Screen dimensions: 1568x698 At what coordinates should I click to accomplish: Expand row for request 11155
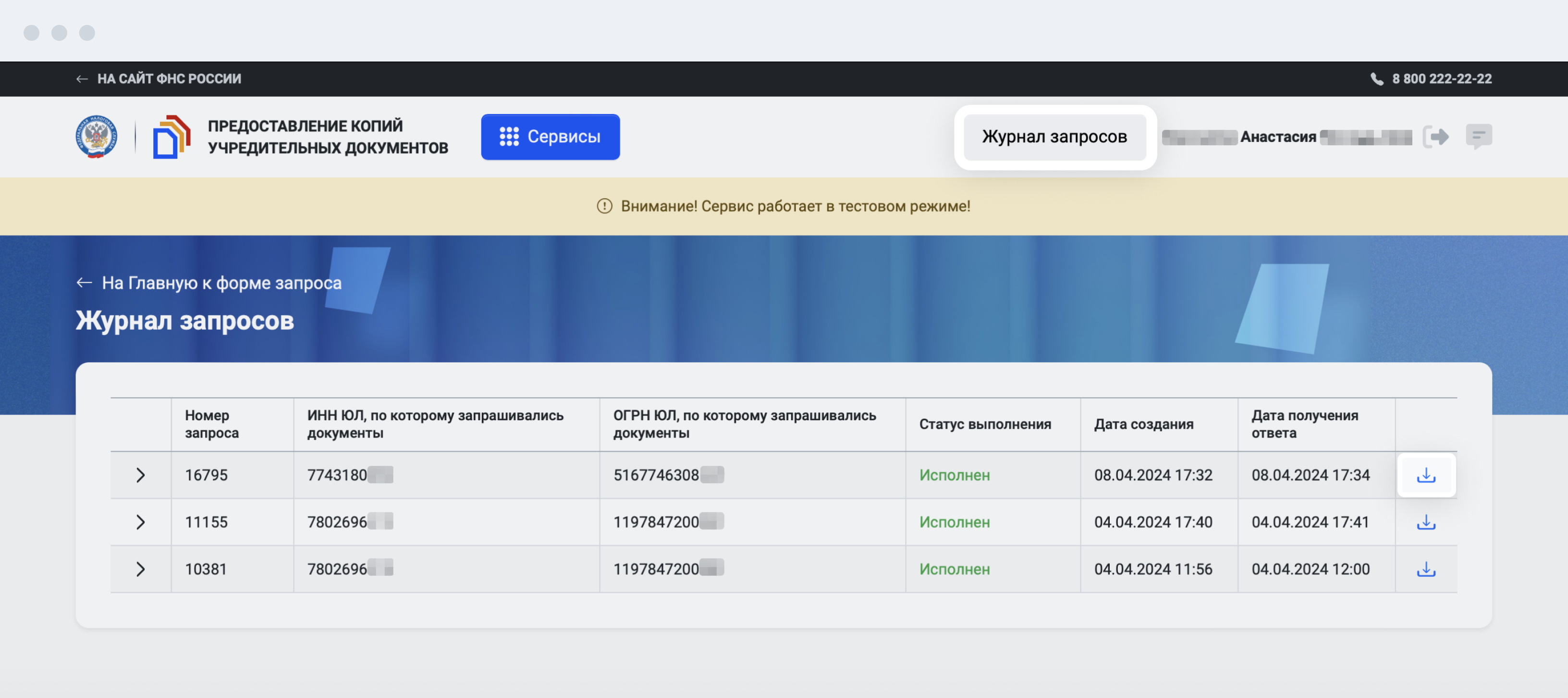coord(140,522)
